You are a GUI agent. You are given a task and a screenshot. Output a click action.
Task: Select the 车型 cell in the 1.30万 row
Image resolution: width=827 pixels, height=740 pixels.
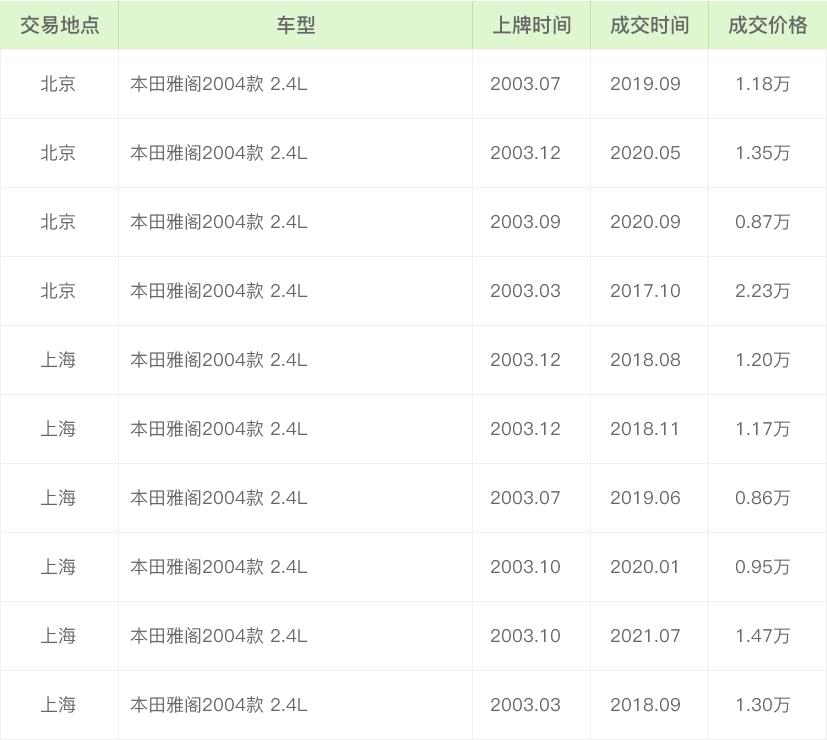(218, 705)
